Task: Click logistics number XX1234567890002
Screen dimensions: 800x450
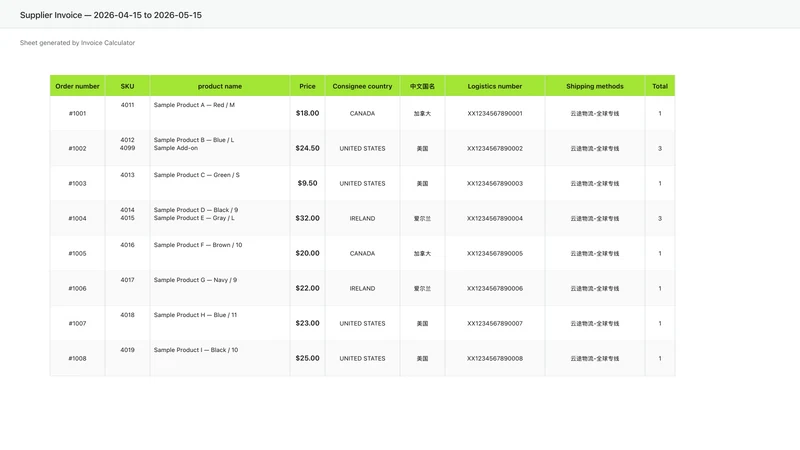Action: [495, 148]
